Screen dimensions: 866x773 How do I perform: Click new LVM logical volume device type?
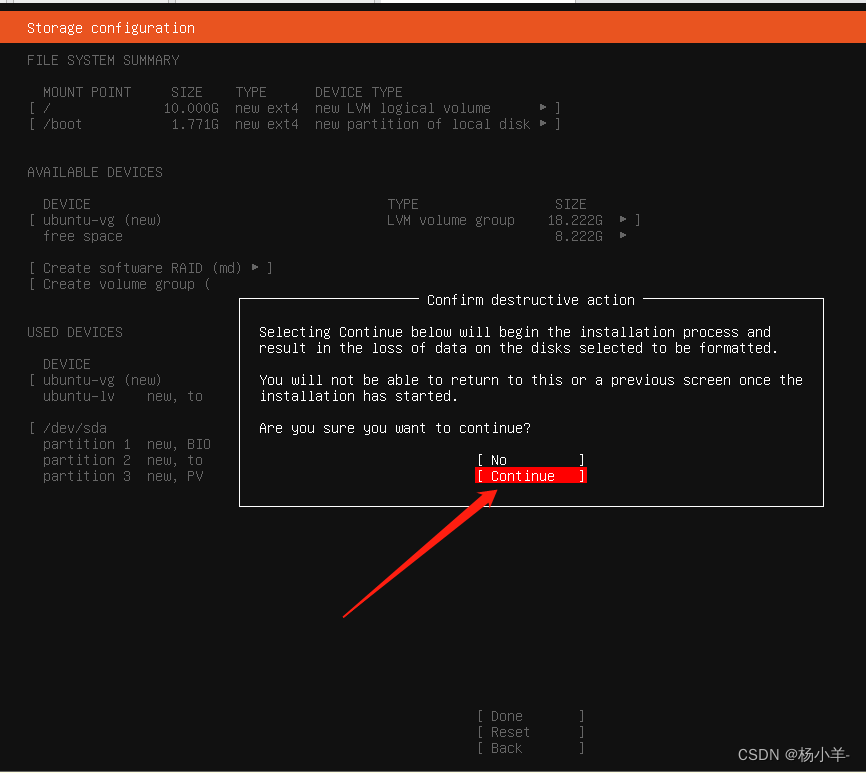[403, 108]
